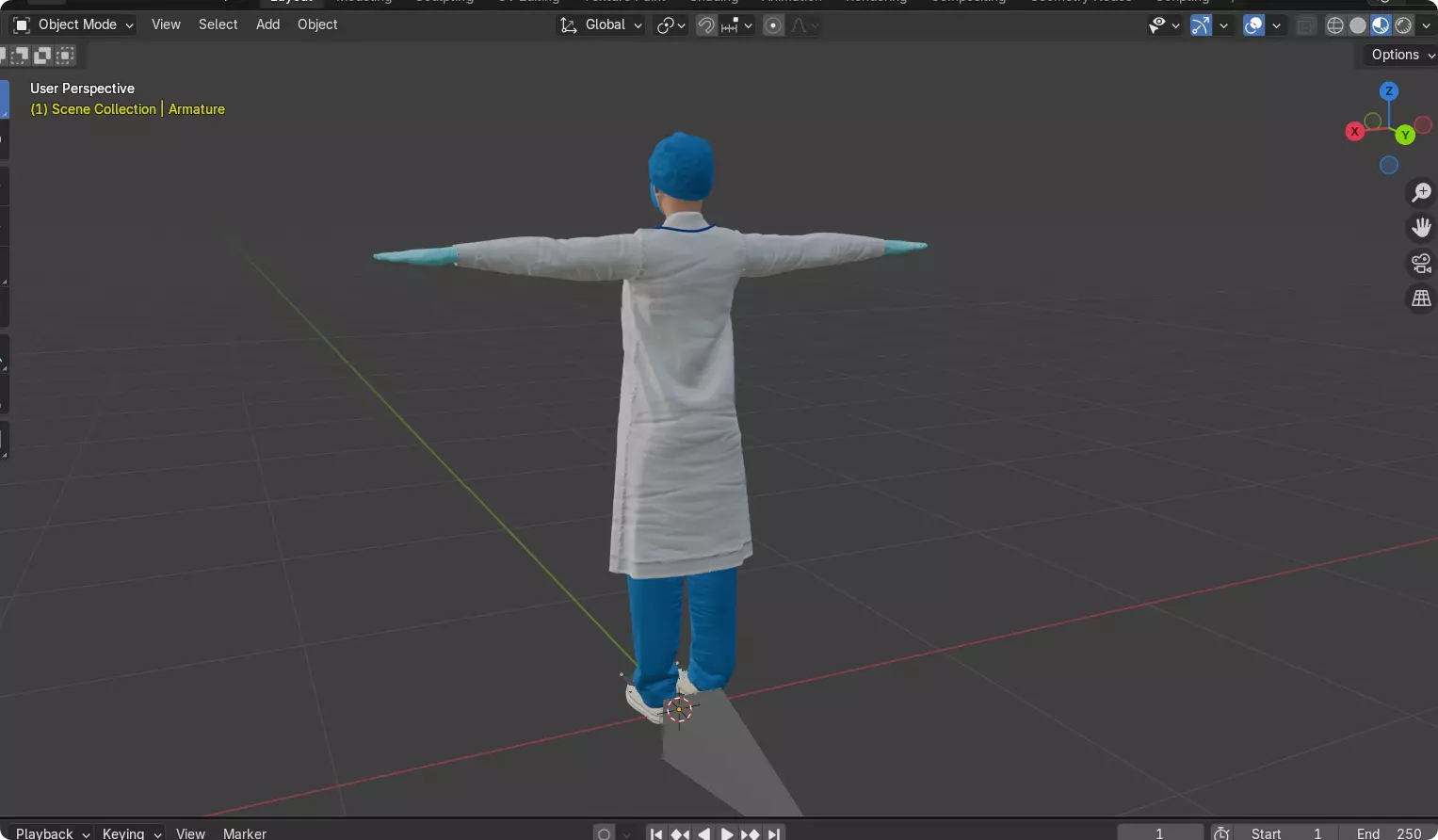
Task: Jump to next keyframe
Action: coord(750,833)
